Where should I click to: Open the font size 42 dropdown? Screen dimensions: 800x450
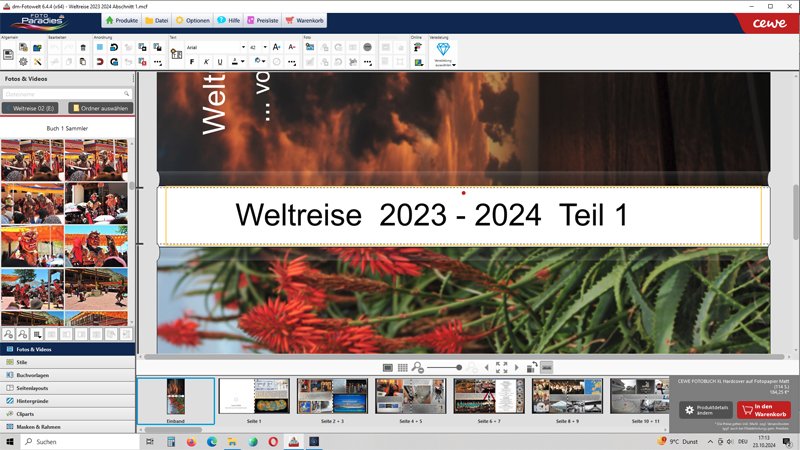(x=265, y=47)
